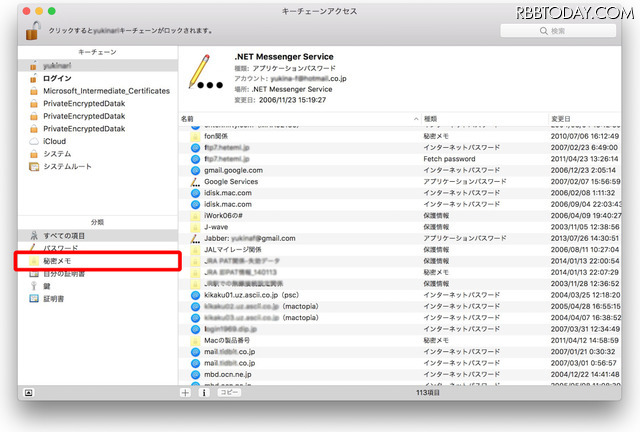The image size is (640, 432).
Task: Select the すべての項目 category
Action: [x=98, y=236]
